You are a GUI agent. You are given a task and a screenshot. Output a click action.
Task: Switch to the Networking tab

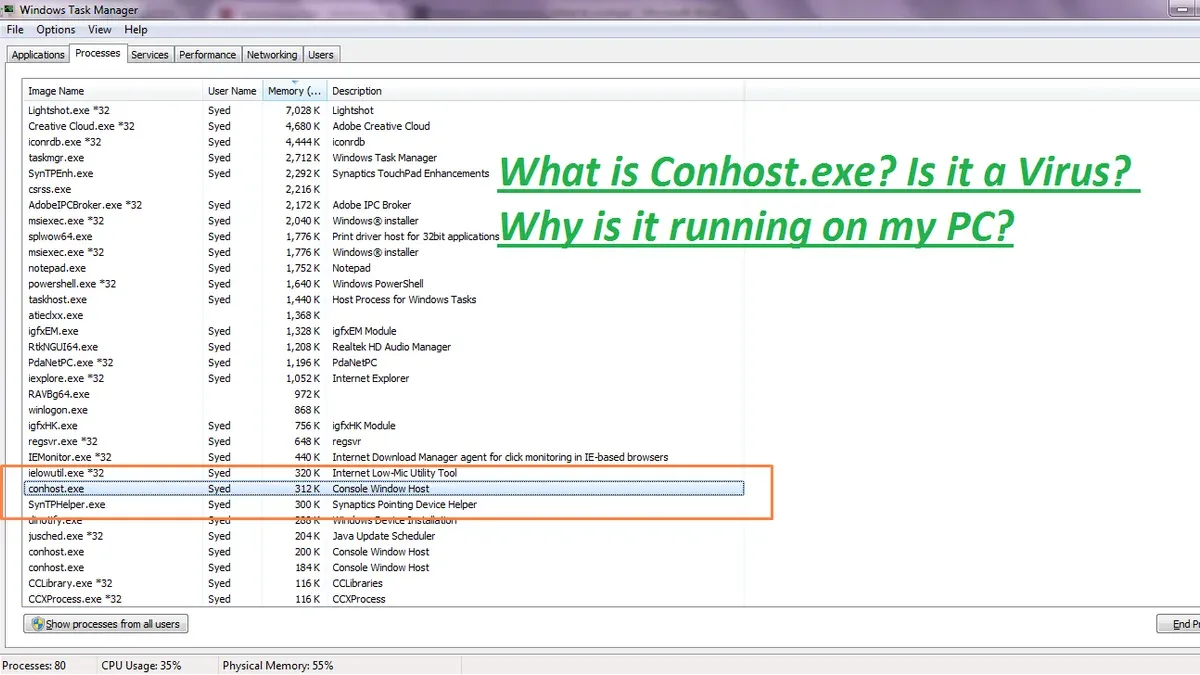[x=272, y=55]
